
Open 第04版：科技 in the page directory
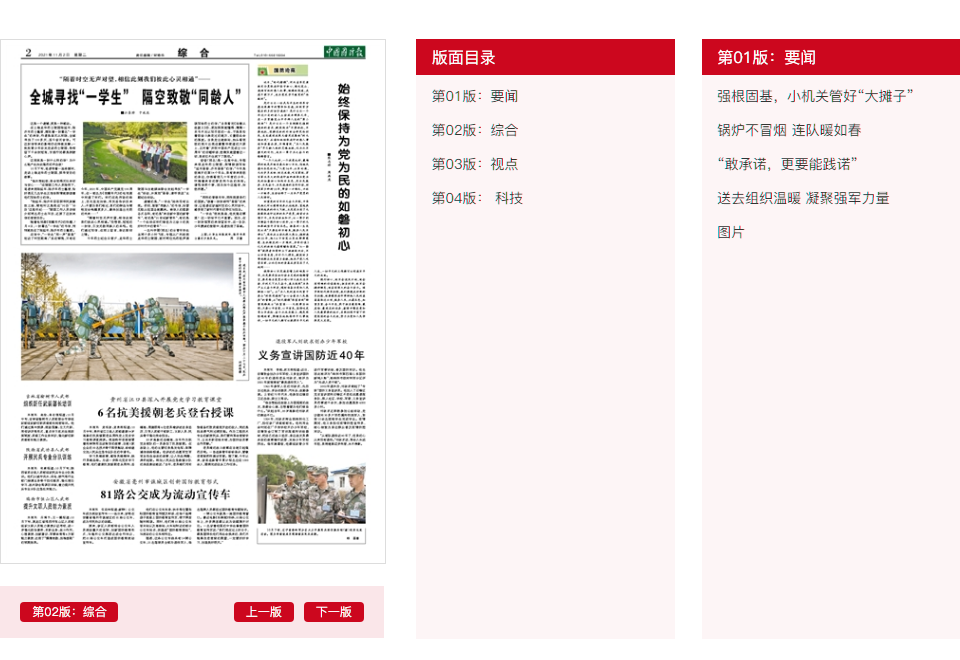tap(477, 198)
